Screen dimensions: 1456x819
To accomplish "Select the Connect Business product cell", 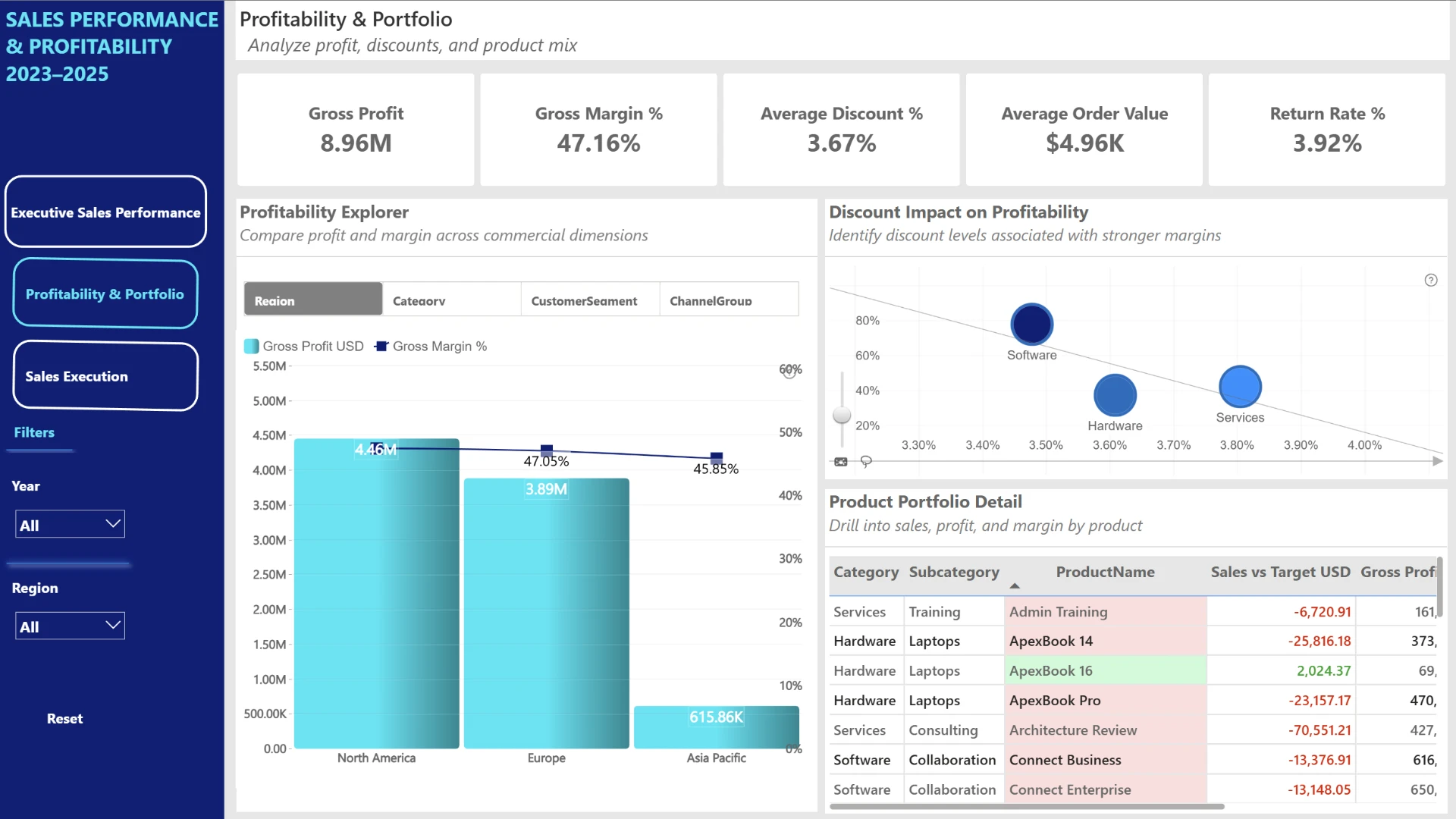I will point(1106,759).
